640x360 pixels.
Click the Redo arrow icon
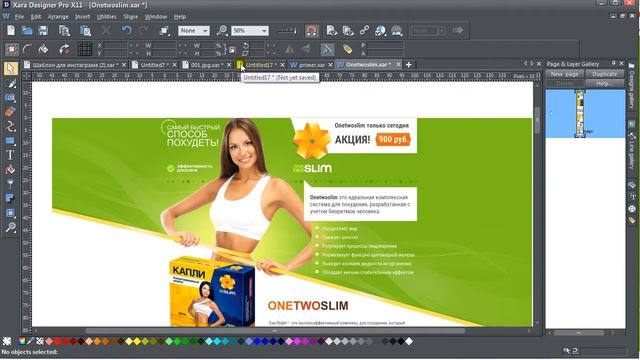pos(143,31)
